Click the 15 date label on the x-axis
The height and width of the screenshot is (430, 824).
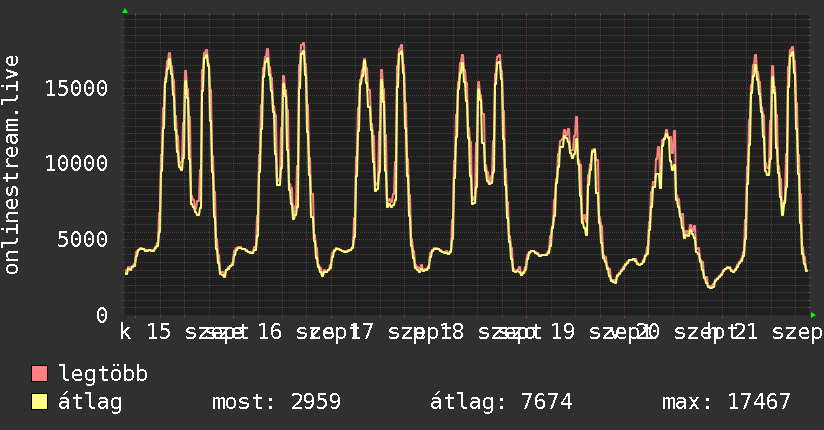tap(159, 332)
